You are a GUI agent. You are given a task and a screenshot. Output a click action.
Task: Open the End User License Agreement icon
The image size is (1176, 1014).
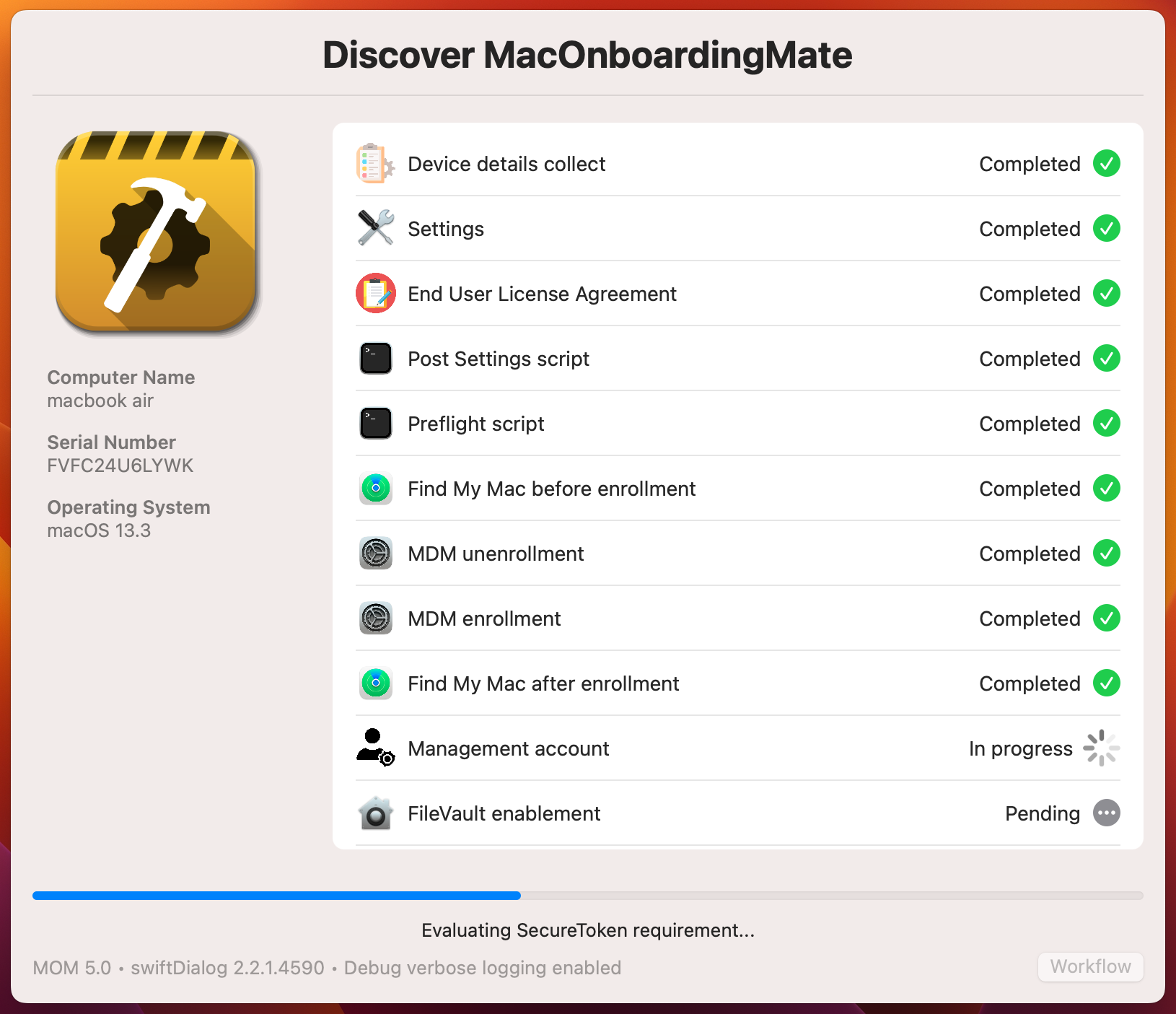point(375,294)
